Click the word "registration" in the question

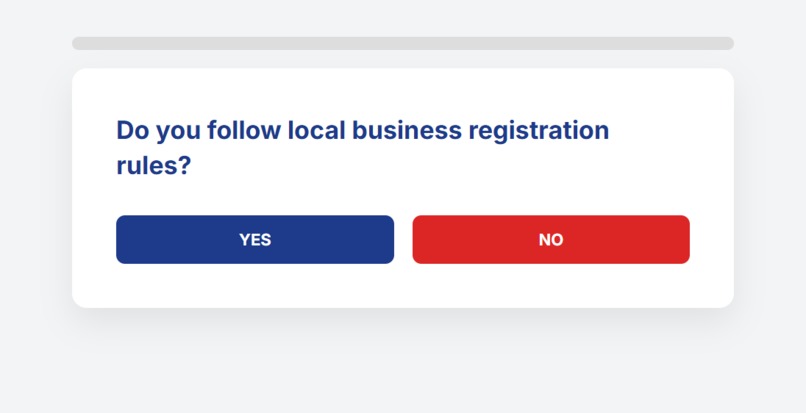tap(539, 131)
